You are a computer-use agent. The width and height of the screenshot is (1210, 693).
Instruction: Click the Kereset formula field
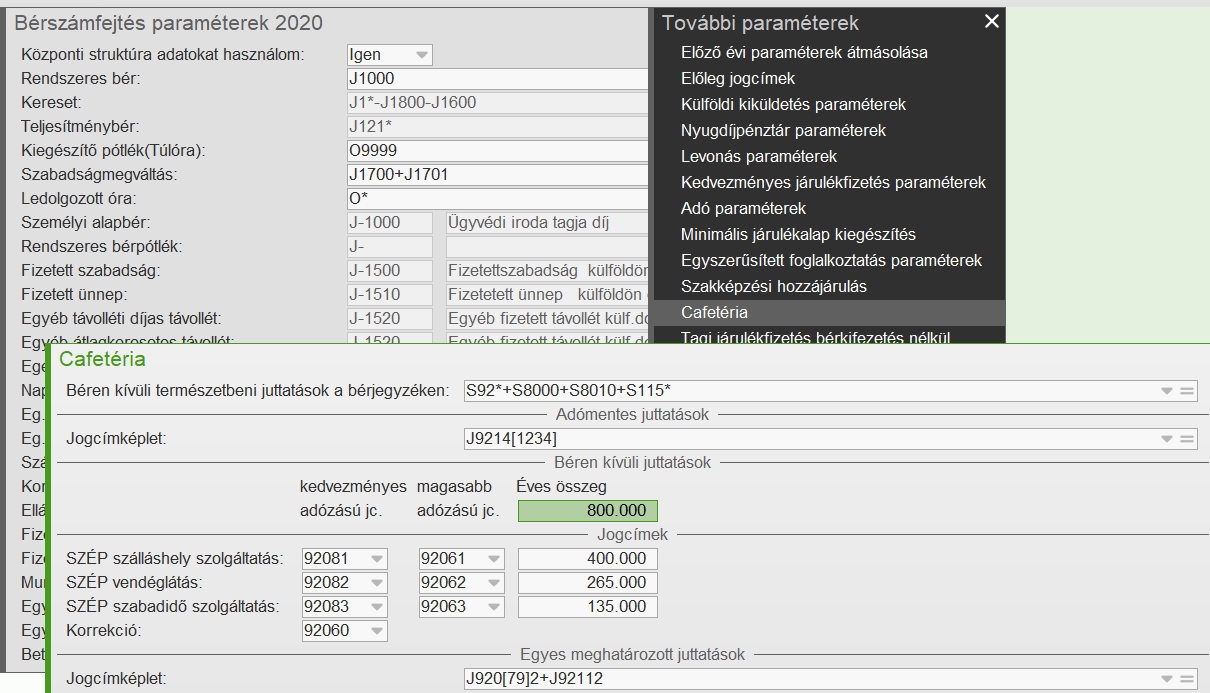click(x=498, y=103)
